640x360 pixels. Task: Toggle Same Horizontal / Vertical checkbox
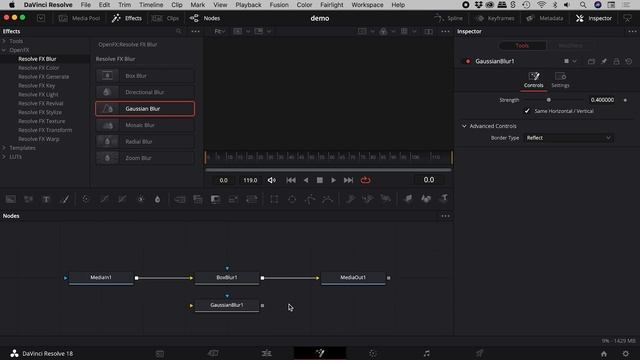pos(527,111)
